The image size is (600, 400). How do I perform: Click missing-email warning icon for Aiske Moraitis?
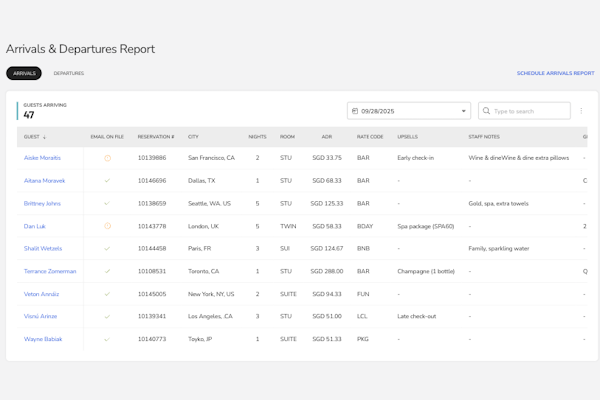point(107,158)
